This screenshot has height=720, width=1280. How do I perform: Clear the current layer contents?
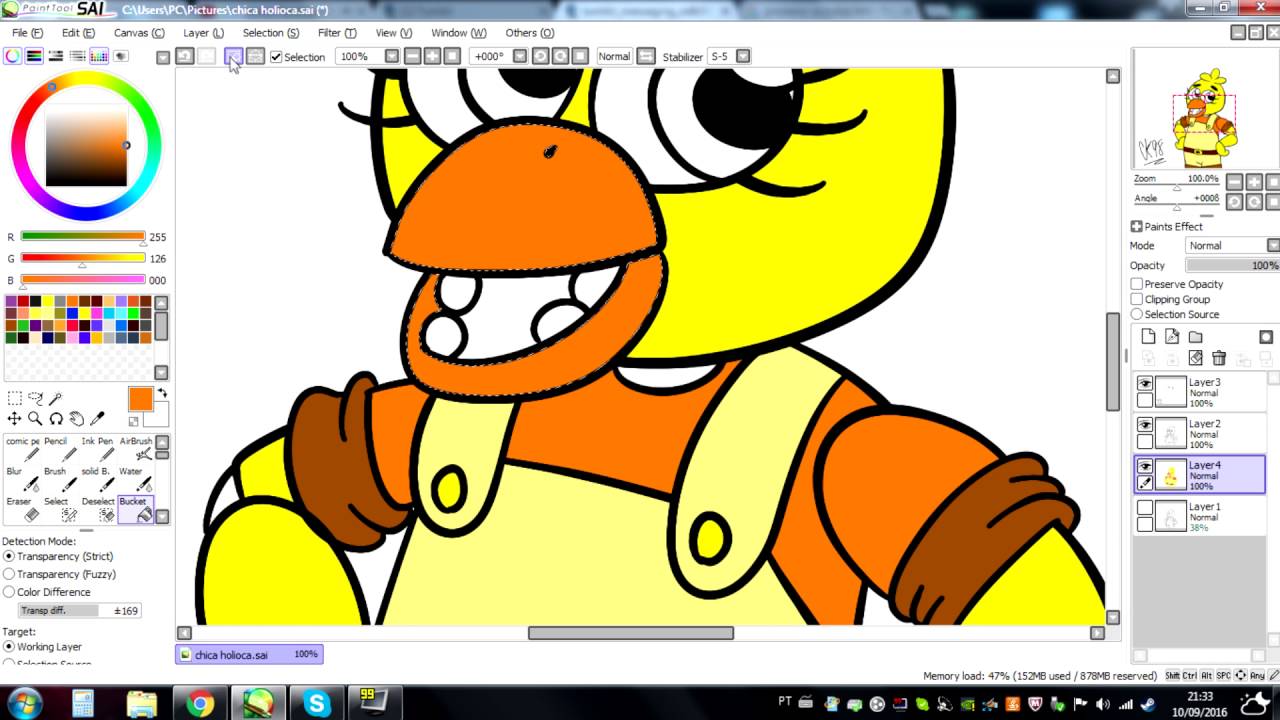point(1195,358)
